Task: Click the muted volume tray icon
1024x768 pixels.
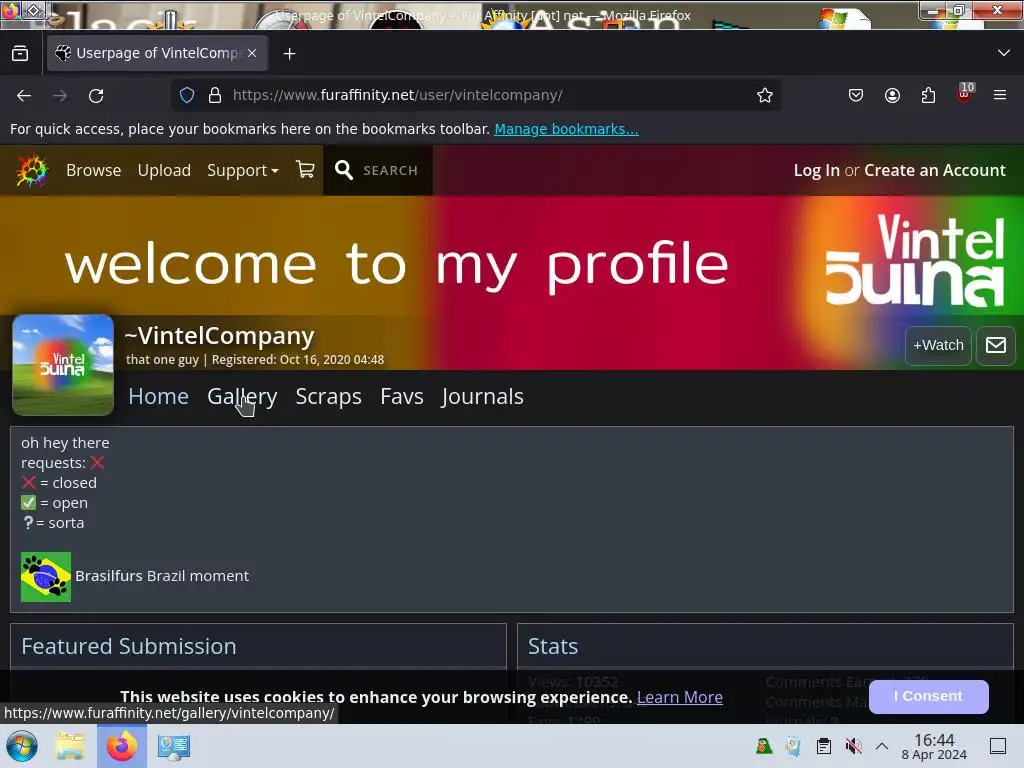Action: [854, 746]
